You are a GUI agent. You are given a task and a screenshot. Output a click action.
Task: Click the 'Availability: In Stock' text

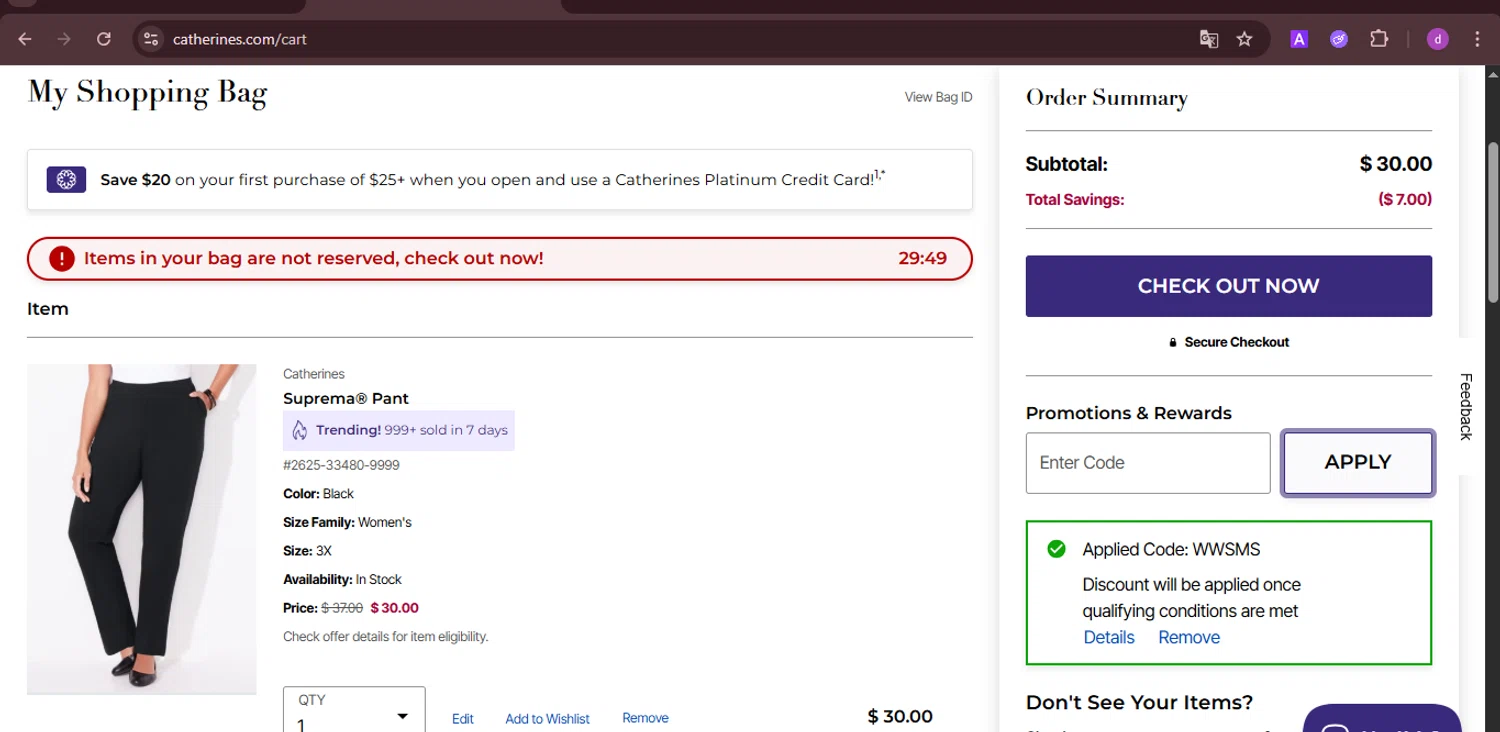[342, 579]
